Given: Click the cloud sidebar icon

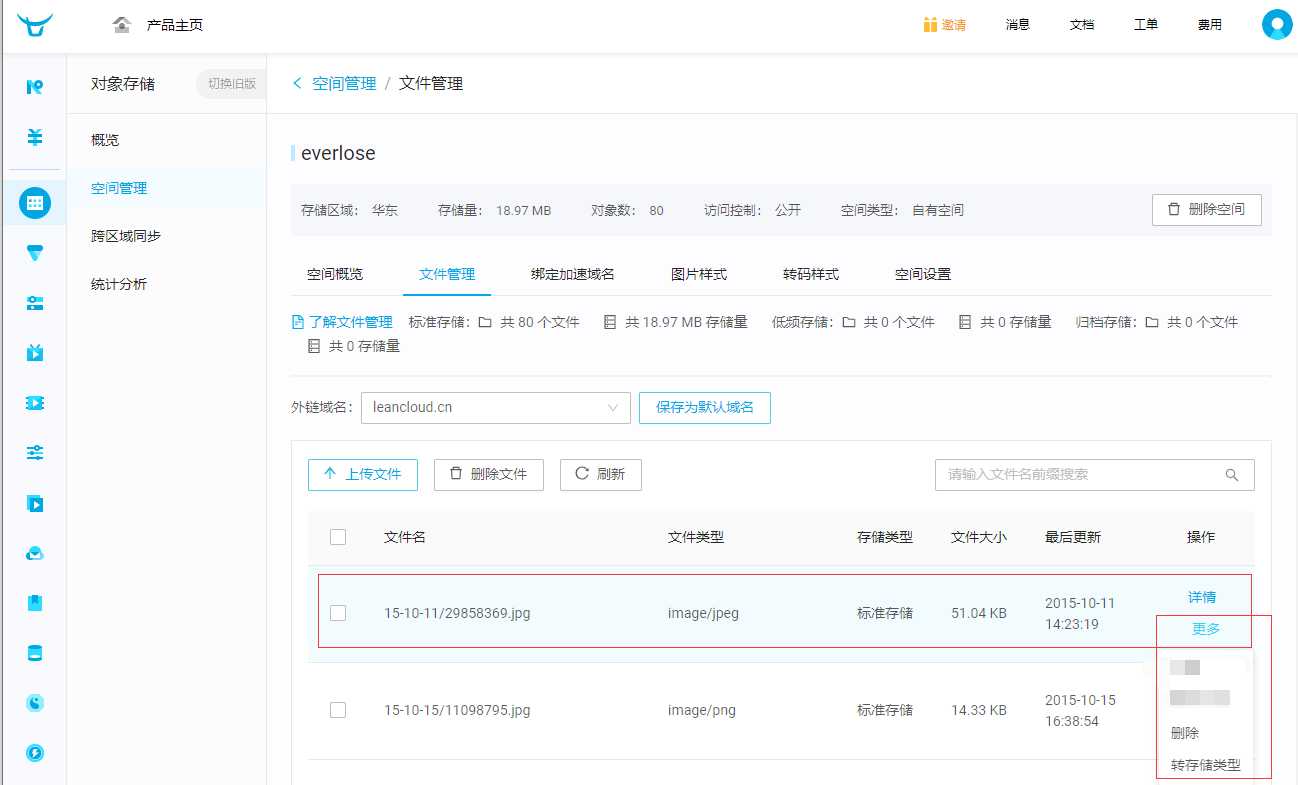Looking at the screenshot, I should pyautogui.click(x=35, y=553).
